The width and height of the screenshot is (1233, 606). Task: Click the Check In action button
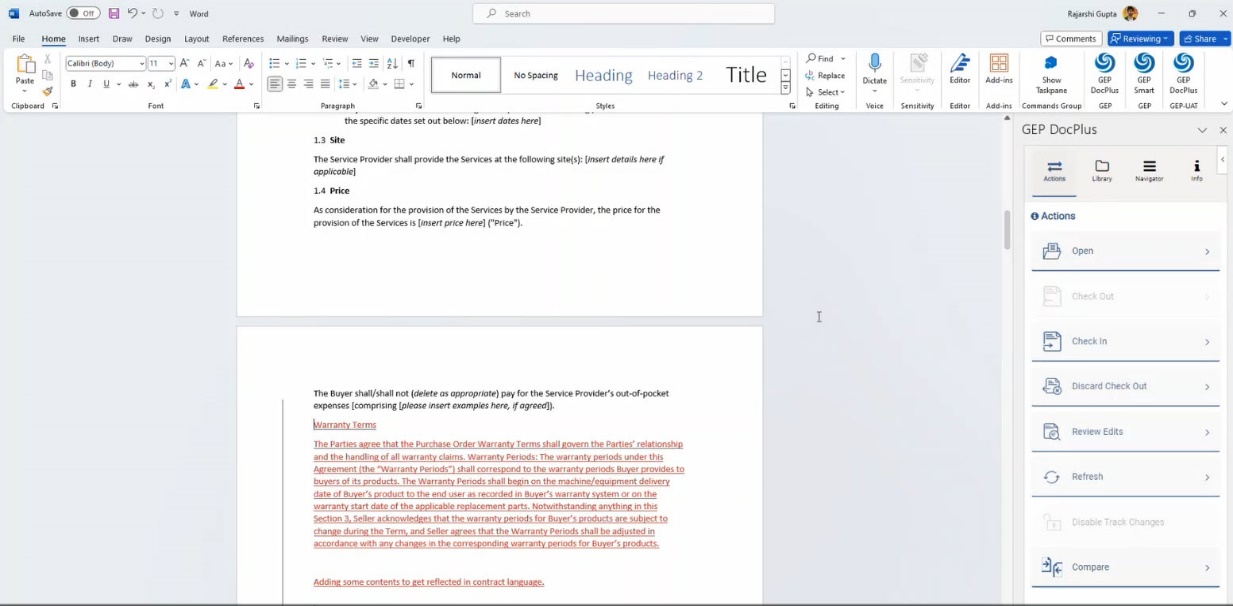(1125, 342)
